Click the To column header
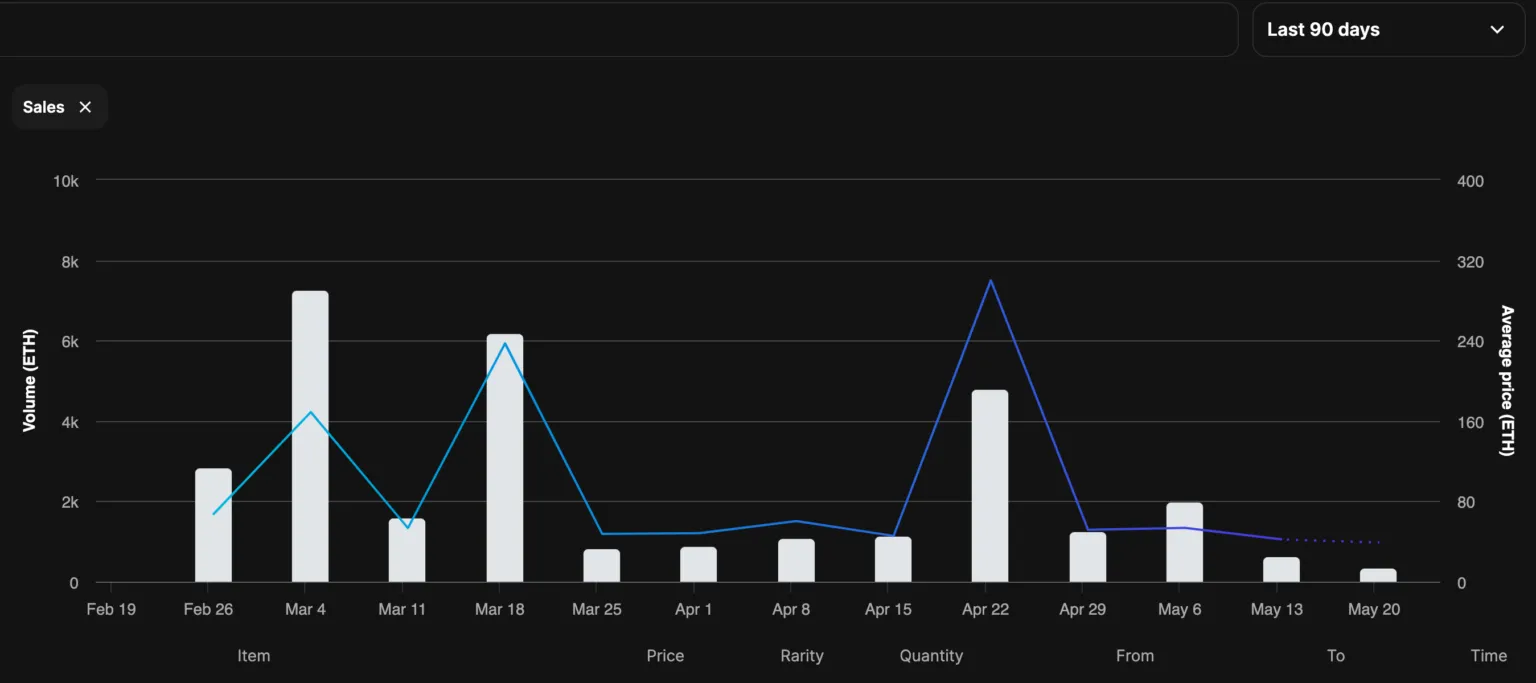Viewport: 1536px width, 683px height. tap(1336, 656)
